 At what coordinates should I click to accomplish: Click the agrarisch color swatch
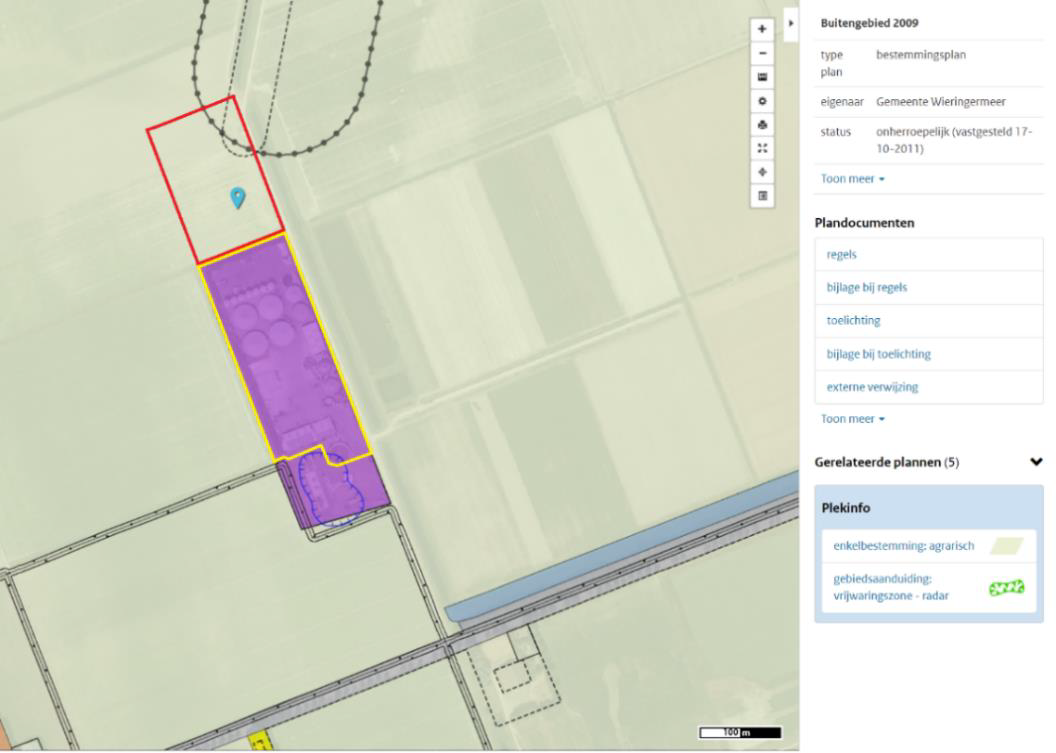[1008, 546]
